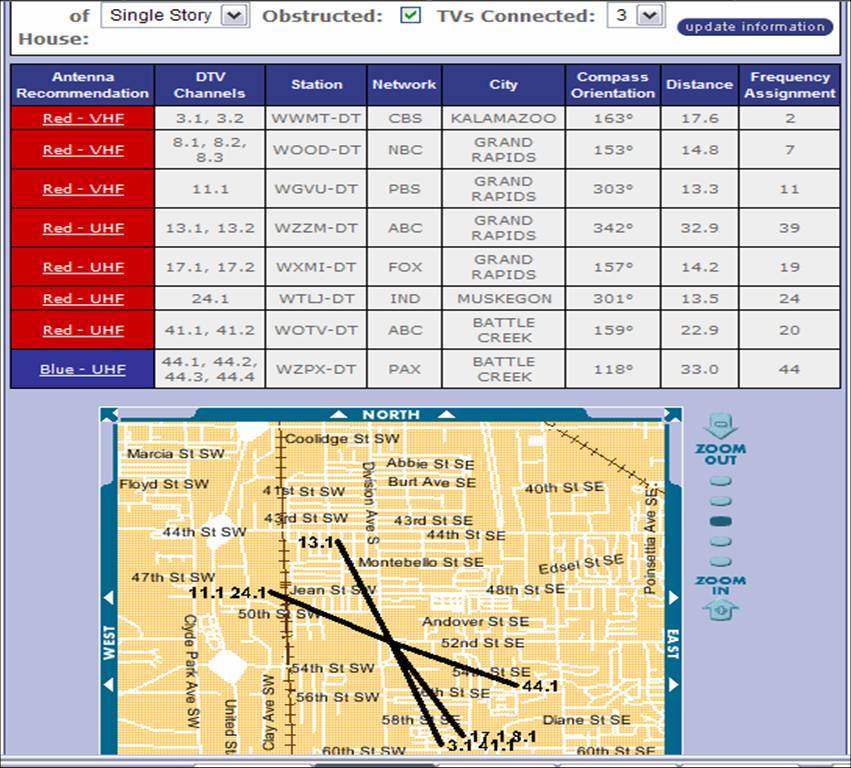Click the Montebello St SE label on the map

(421, 562)
